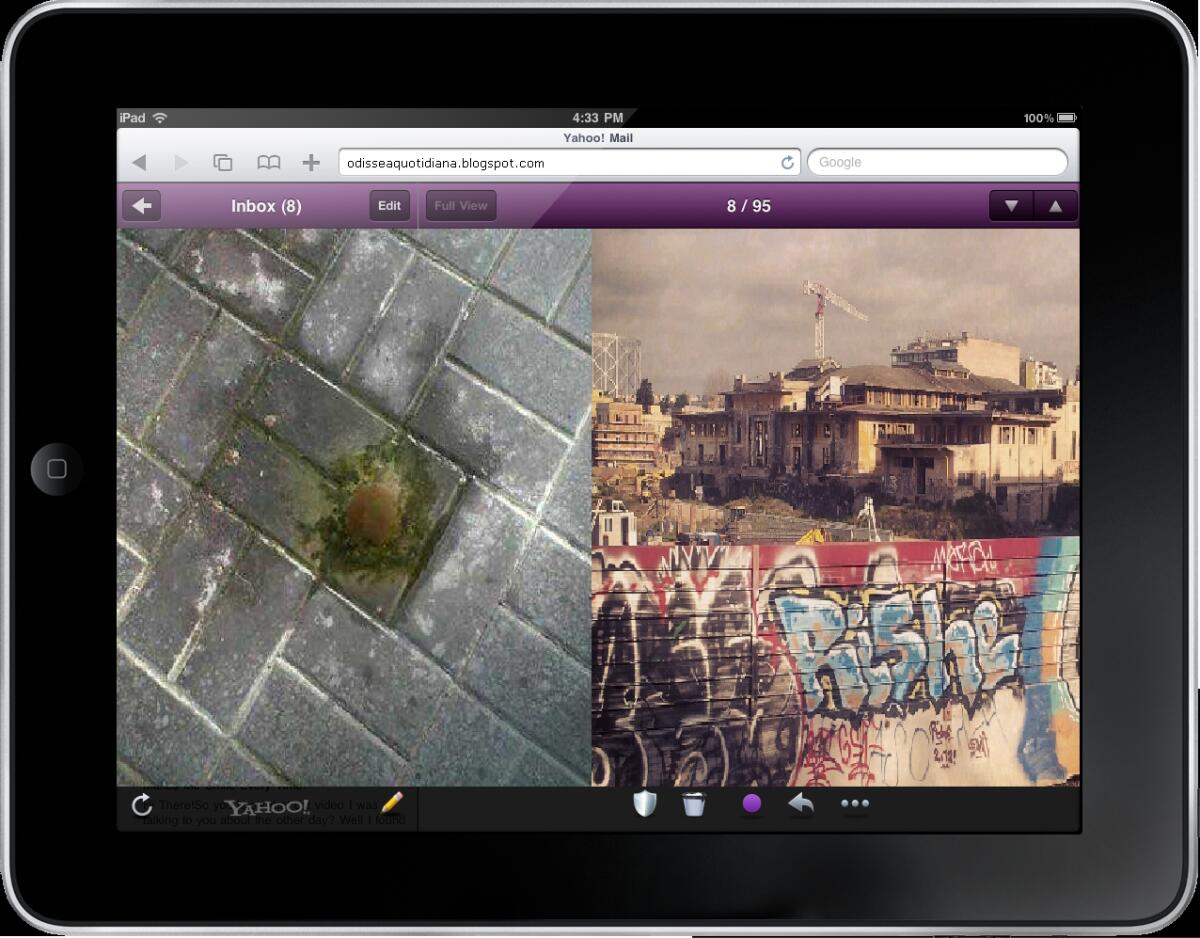
Task: Go to next message with down arrow
Action: pyautogui.click(x=1011, y=206)
